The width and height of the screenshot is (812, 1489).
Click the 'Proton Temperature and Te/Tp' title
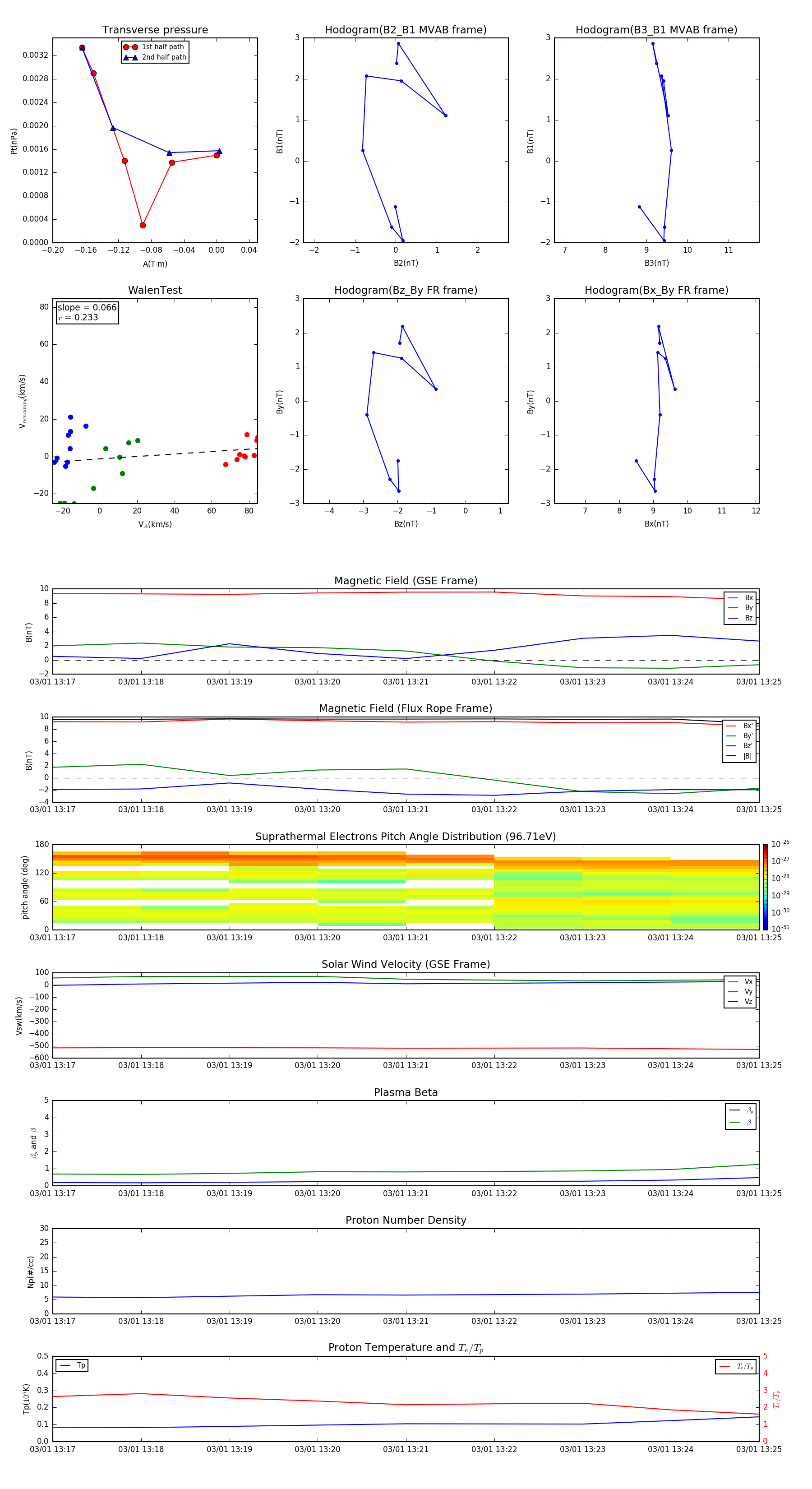(x=406, y=1347)
